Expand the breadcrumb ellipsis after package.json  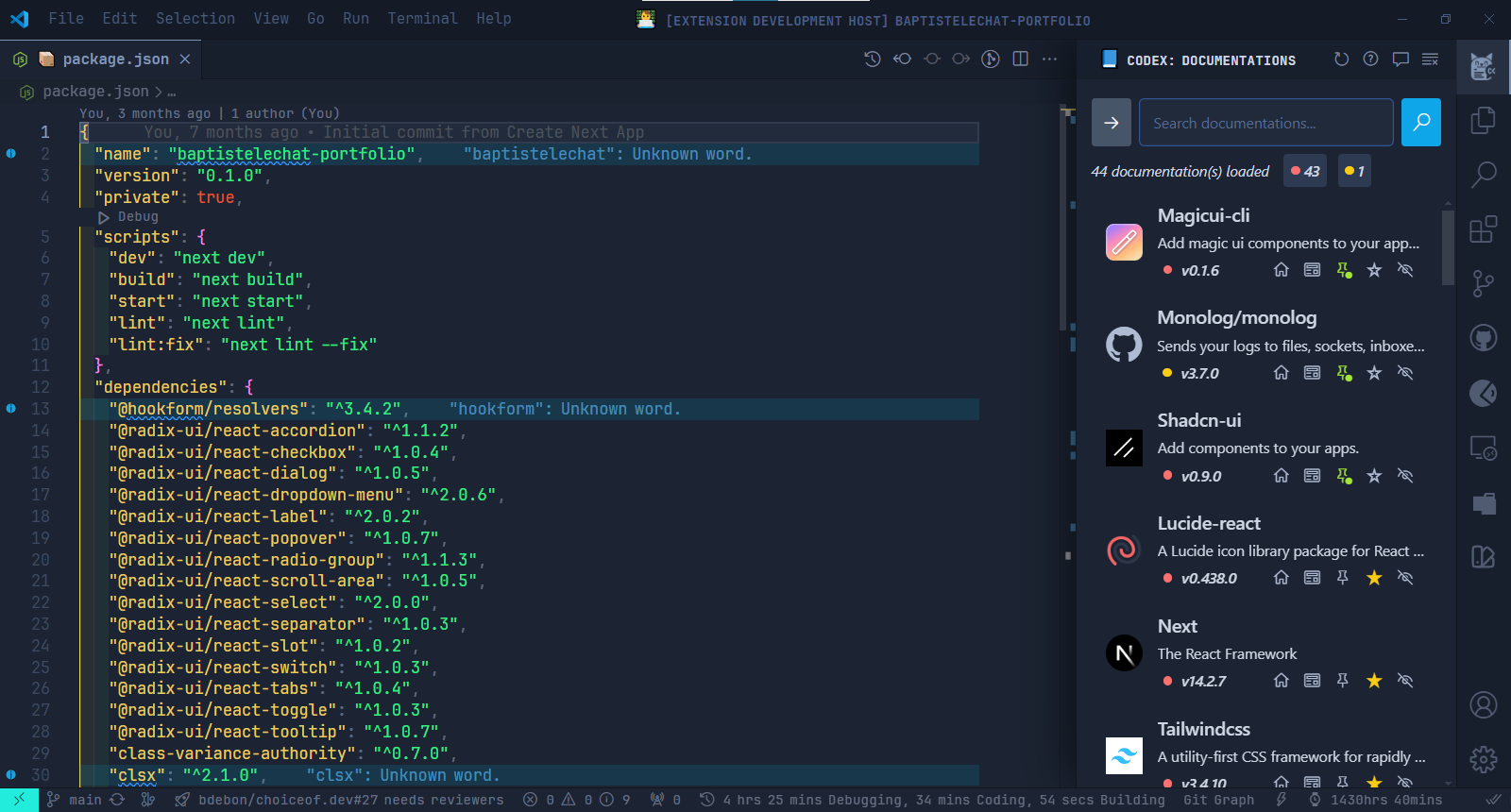click(x=172, y=92)
